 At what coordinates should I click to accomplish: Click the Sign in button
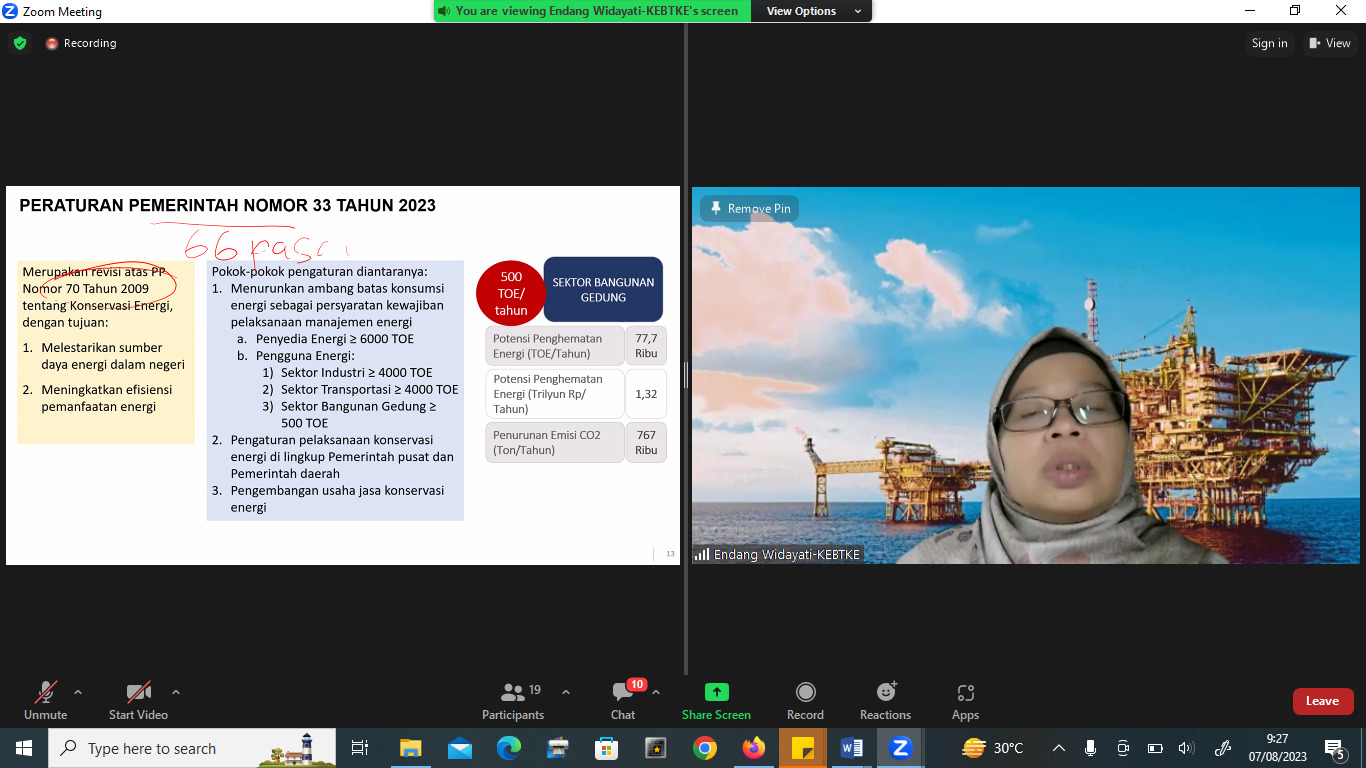(x=1269, y=43)
